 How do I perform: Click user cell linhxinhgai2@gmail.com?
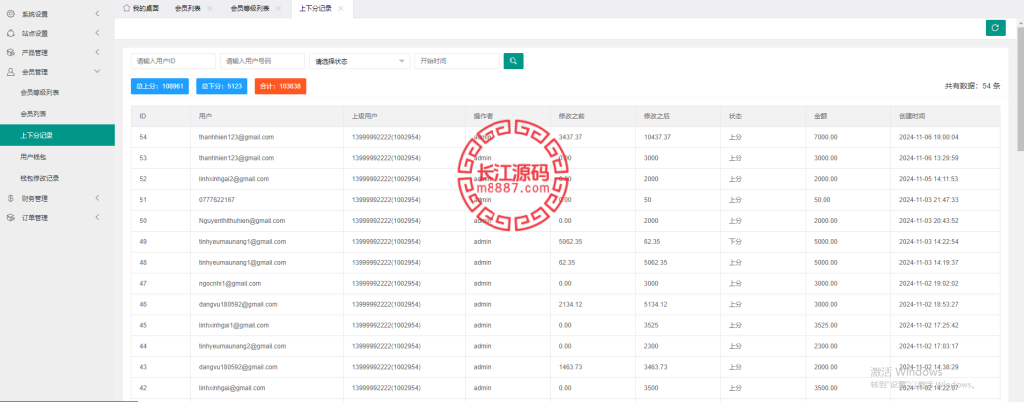click(234, 179)
